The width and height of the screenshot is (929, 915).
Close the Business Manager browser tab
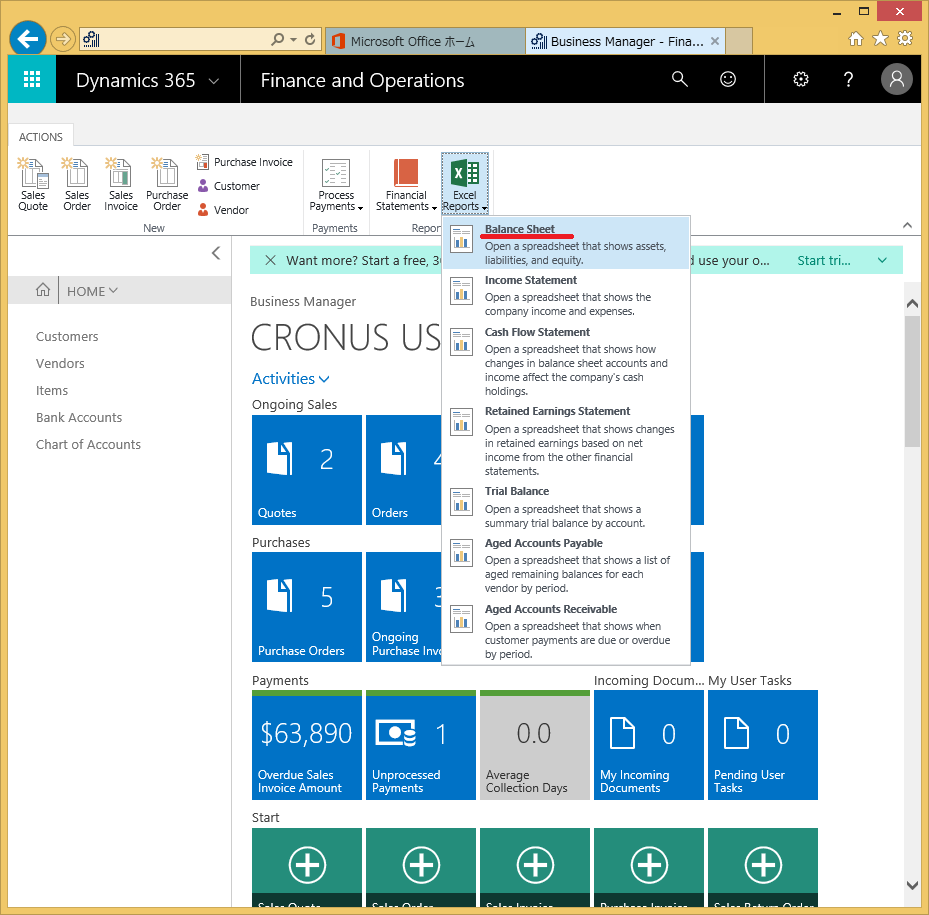715,41
